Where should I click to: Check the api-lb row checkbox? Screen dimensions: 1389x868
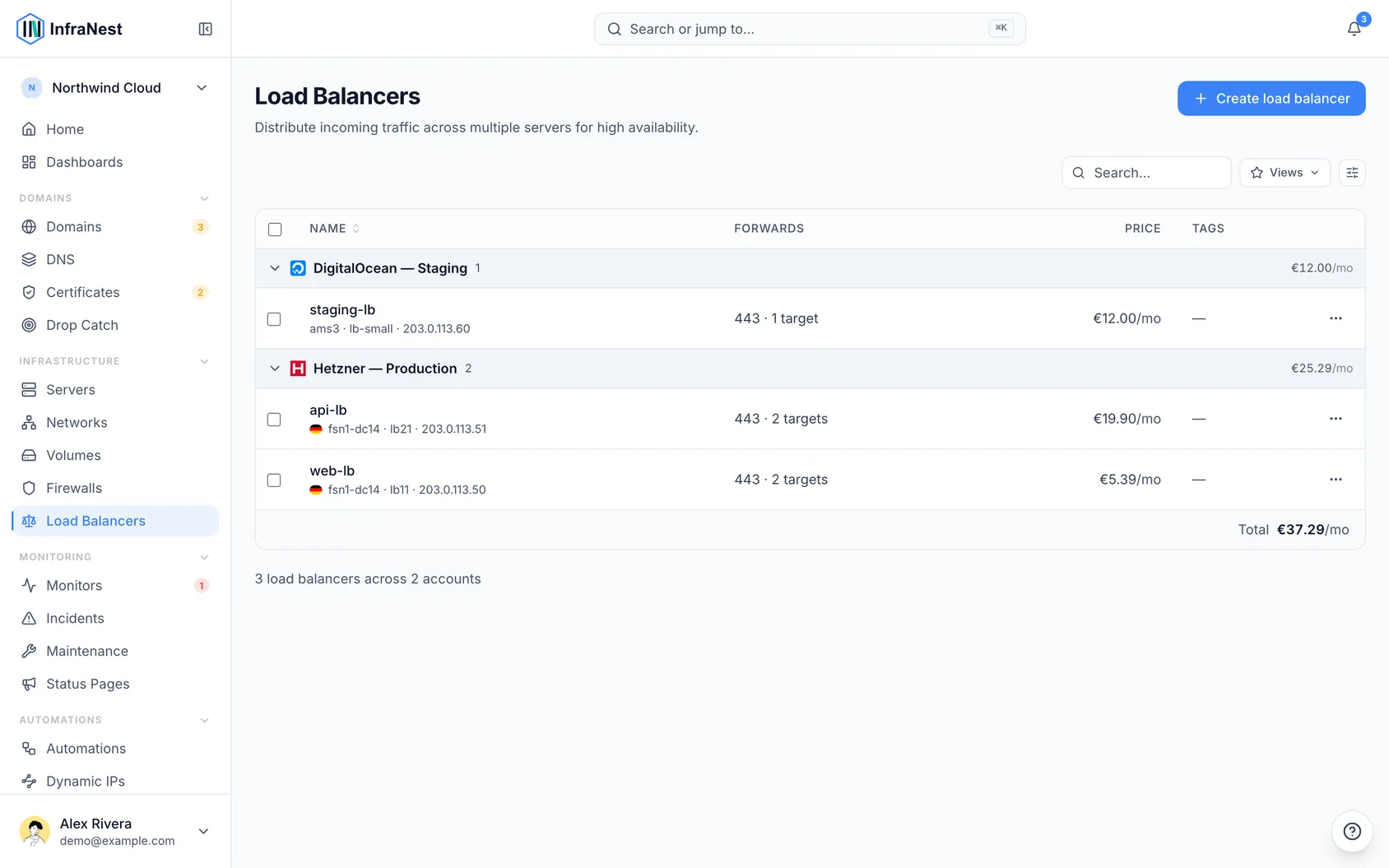point(274,420)
